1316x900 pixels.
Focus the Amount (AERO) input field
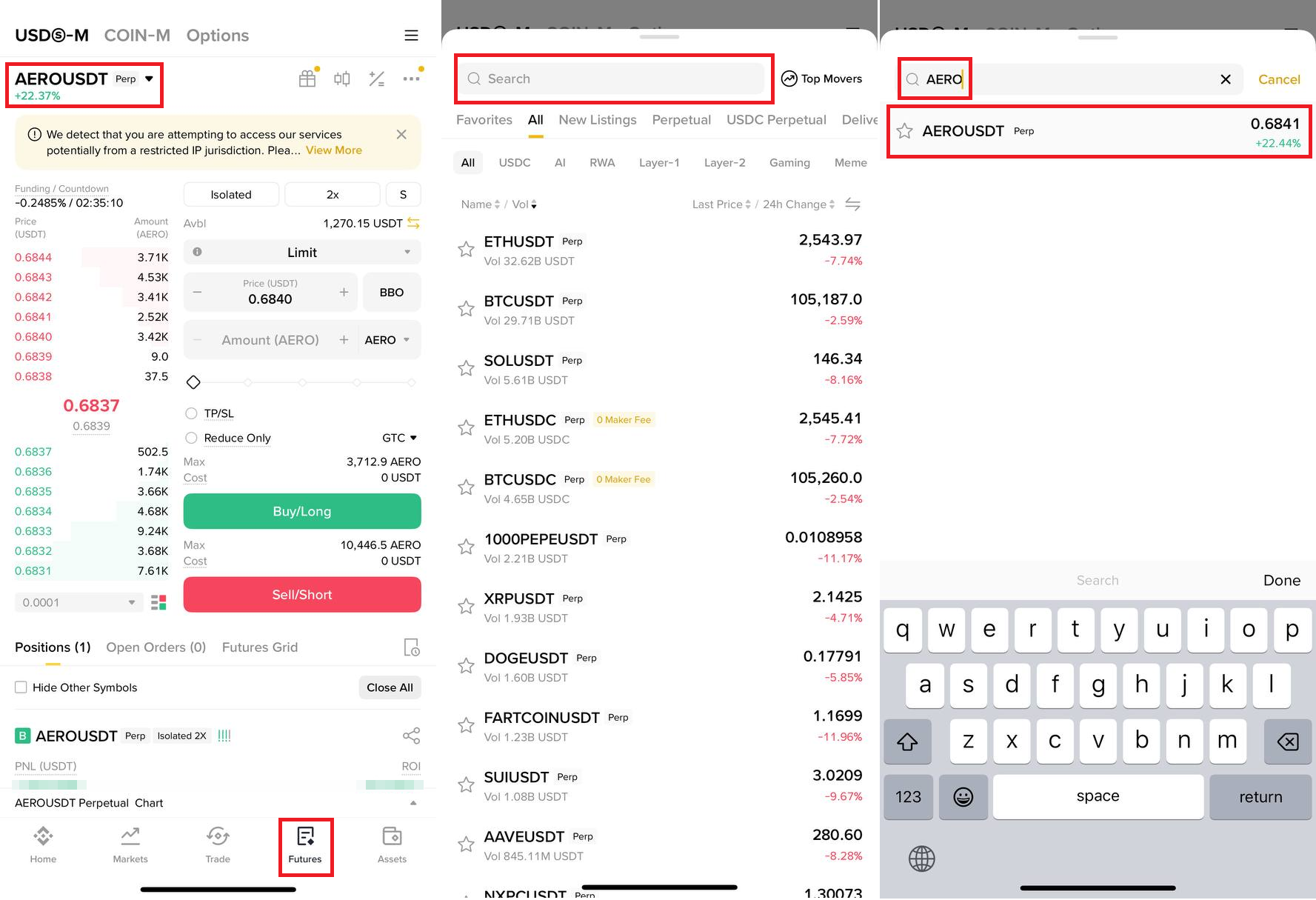270,340
